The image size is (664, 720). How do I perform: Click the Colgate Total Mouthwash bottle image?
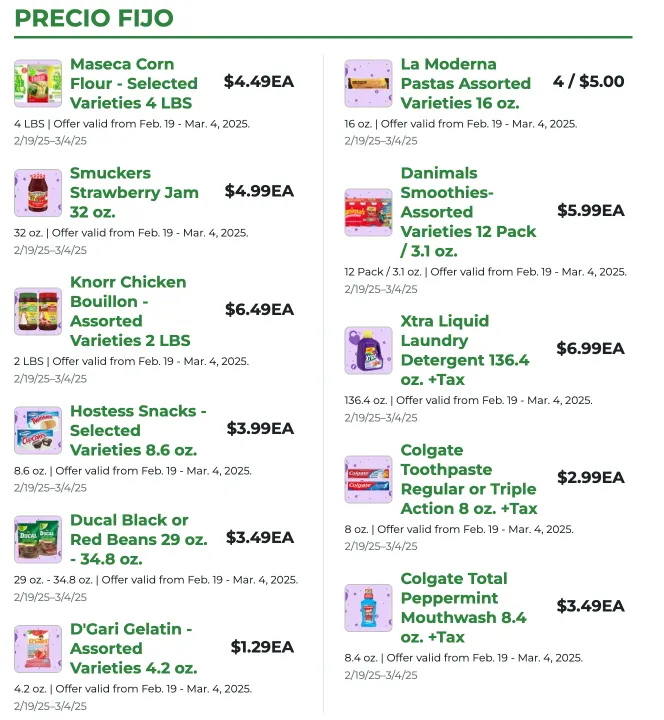tap(368, 608)
